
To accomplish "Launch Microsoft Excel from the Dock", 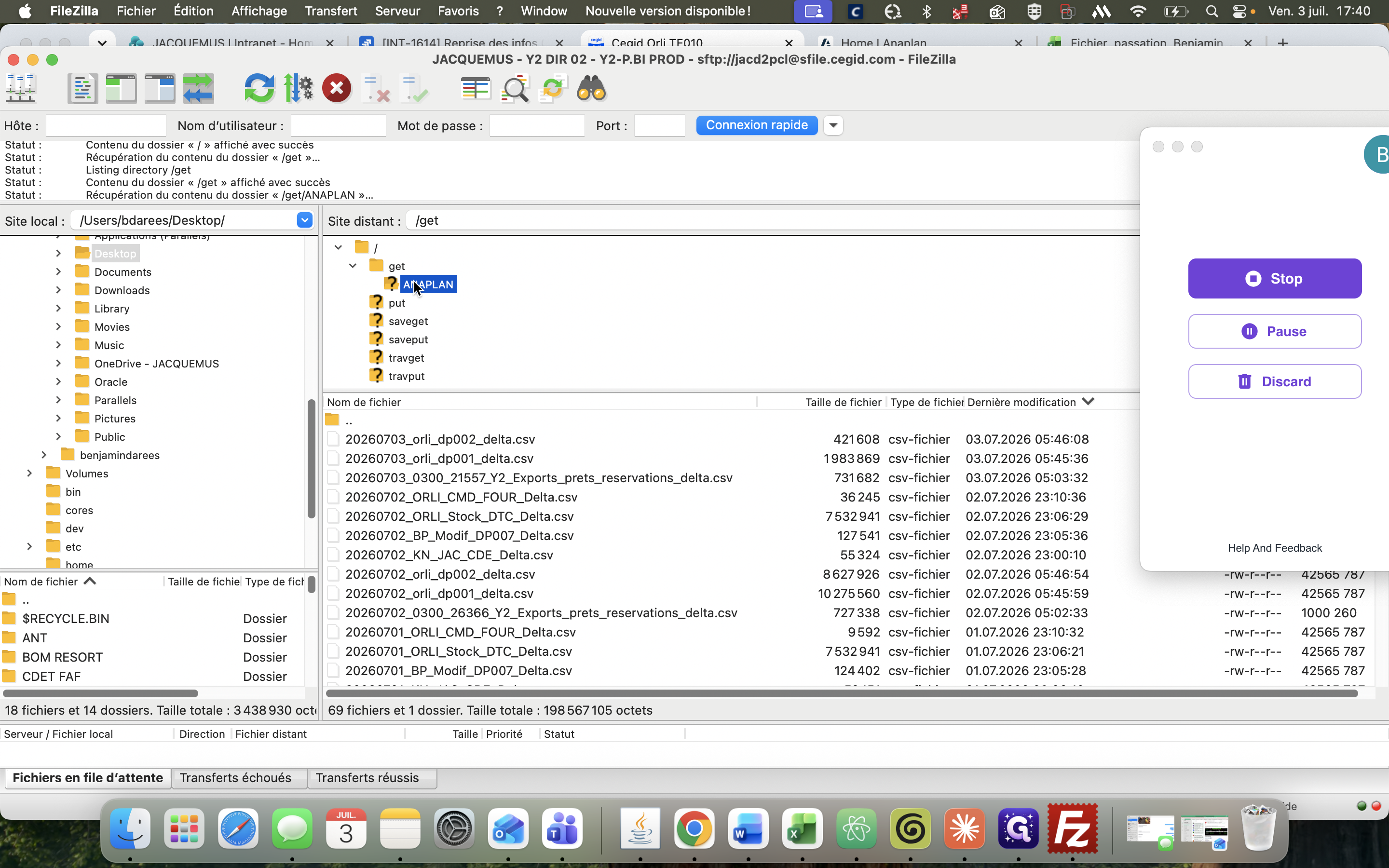I will click(802, 828).
